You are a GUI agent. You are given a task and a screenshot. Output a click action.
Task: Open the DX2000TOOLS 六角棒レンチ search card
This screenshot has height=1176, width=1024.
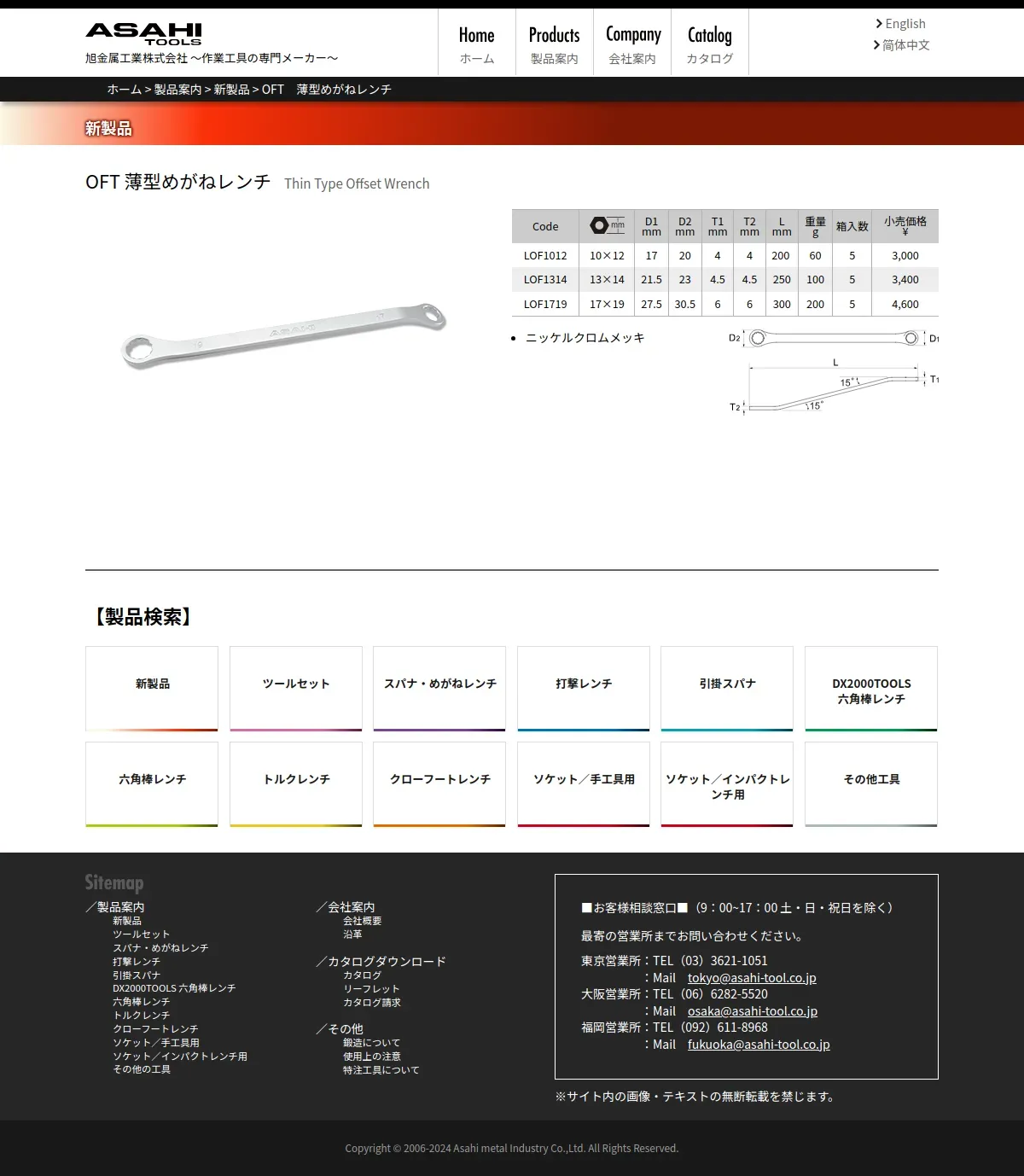871,689
